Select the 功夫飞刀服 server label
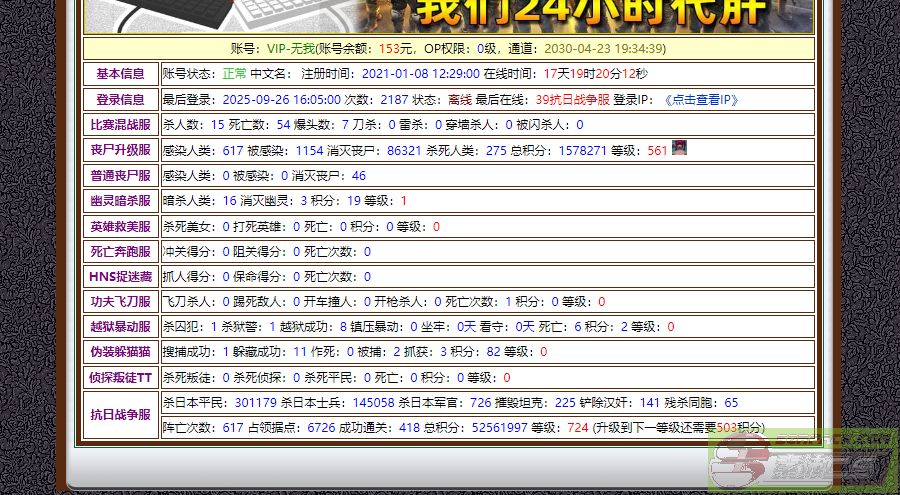 [x=120, y=301]
